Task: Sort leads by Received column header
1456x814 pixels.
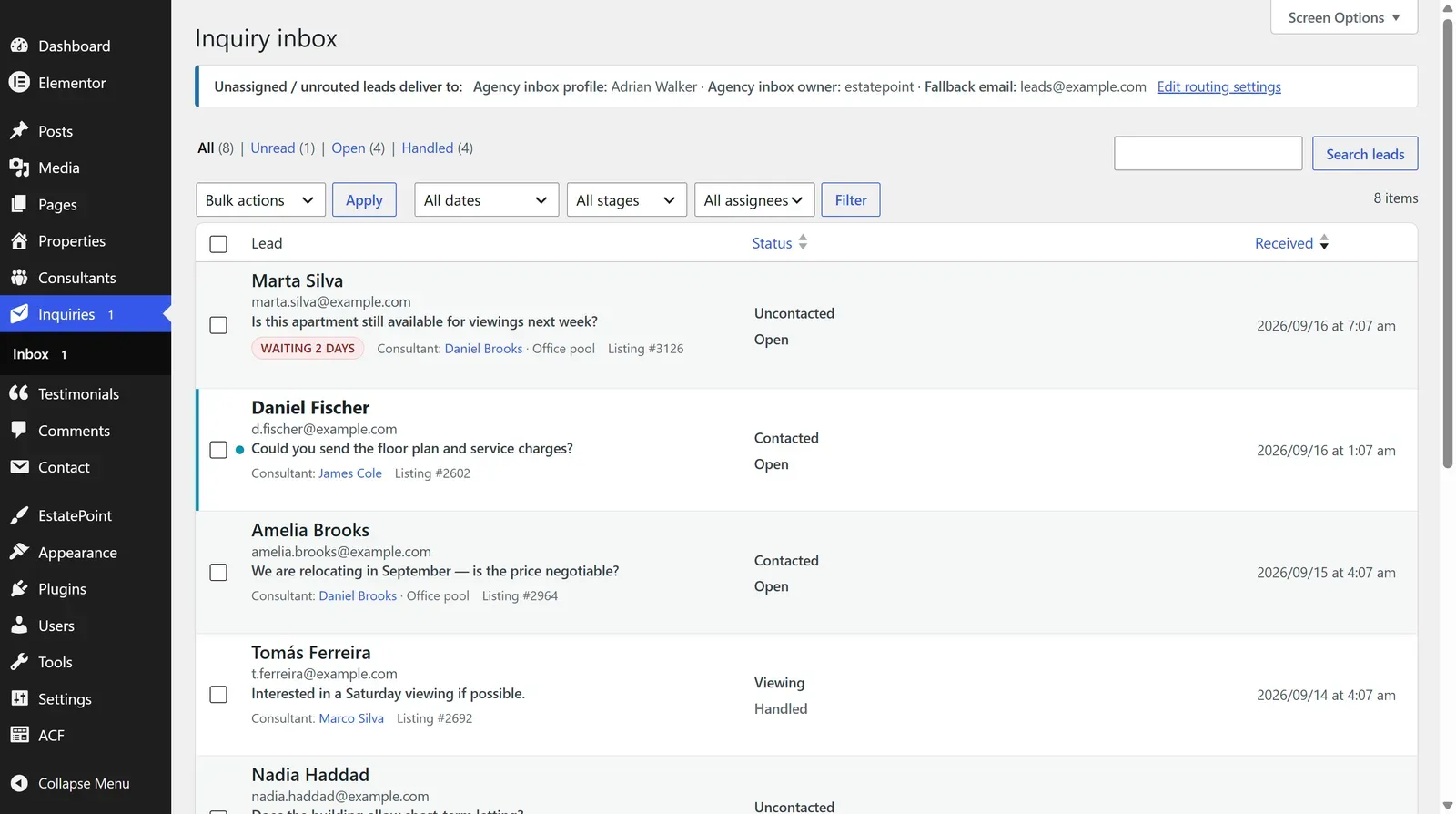Action: tap(1284, 243)
